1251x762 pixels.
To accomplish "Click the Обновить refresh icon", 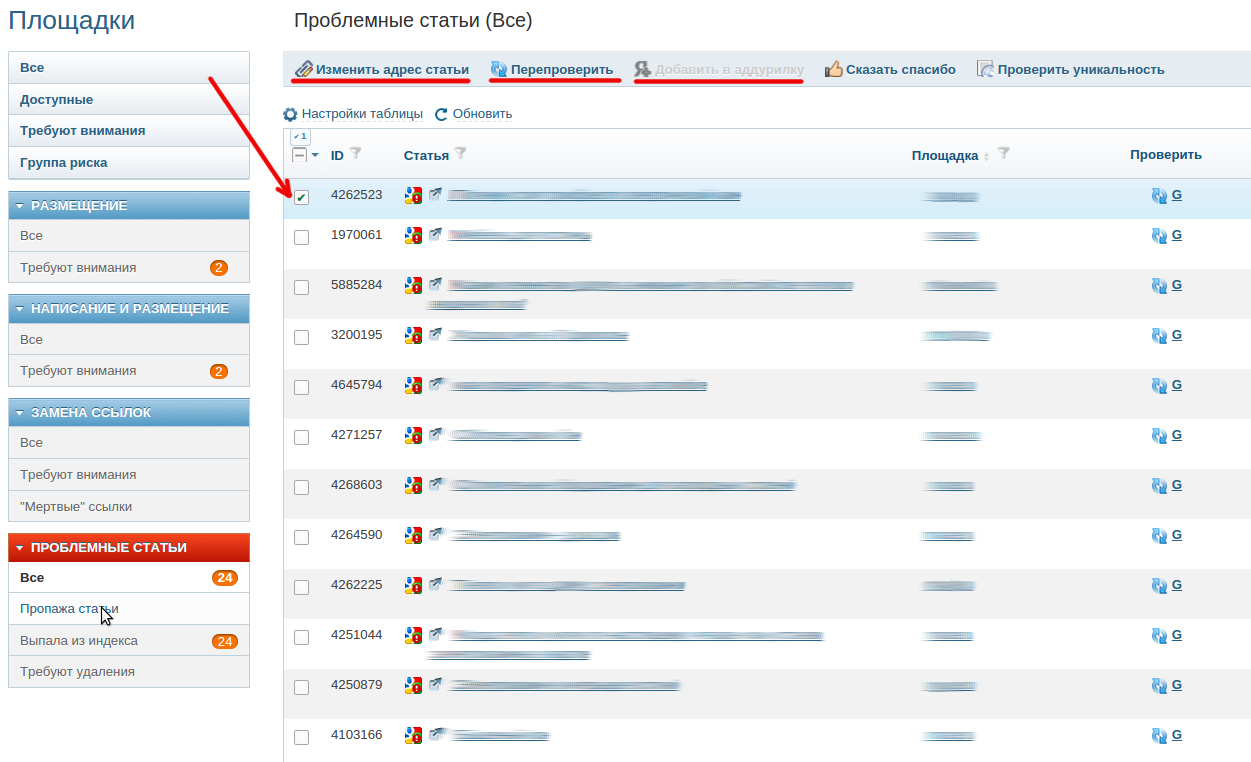I will coord(441,114).
